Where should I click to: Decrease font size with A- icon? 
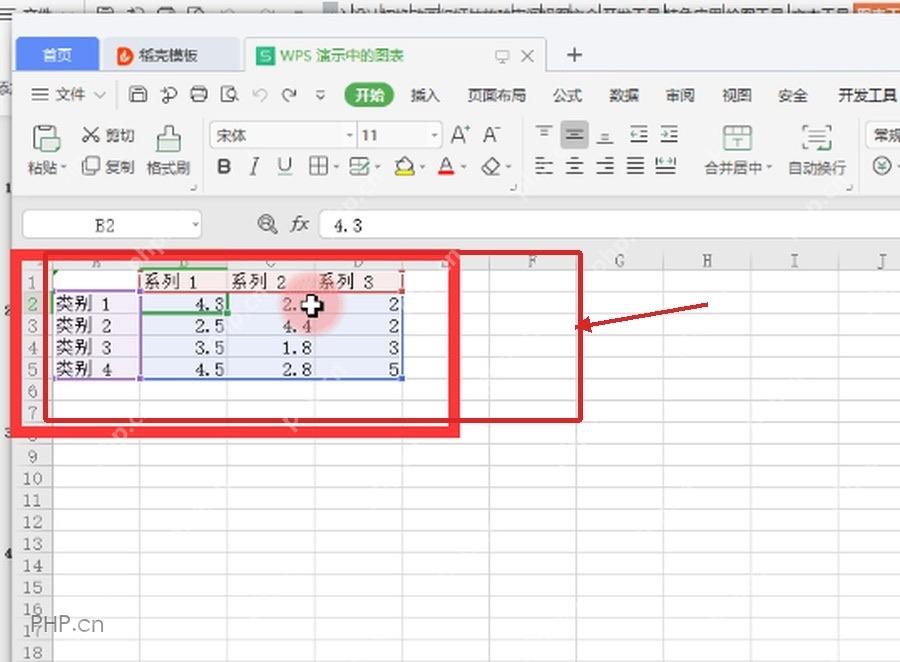coord(491,135)
